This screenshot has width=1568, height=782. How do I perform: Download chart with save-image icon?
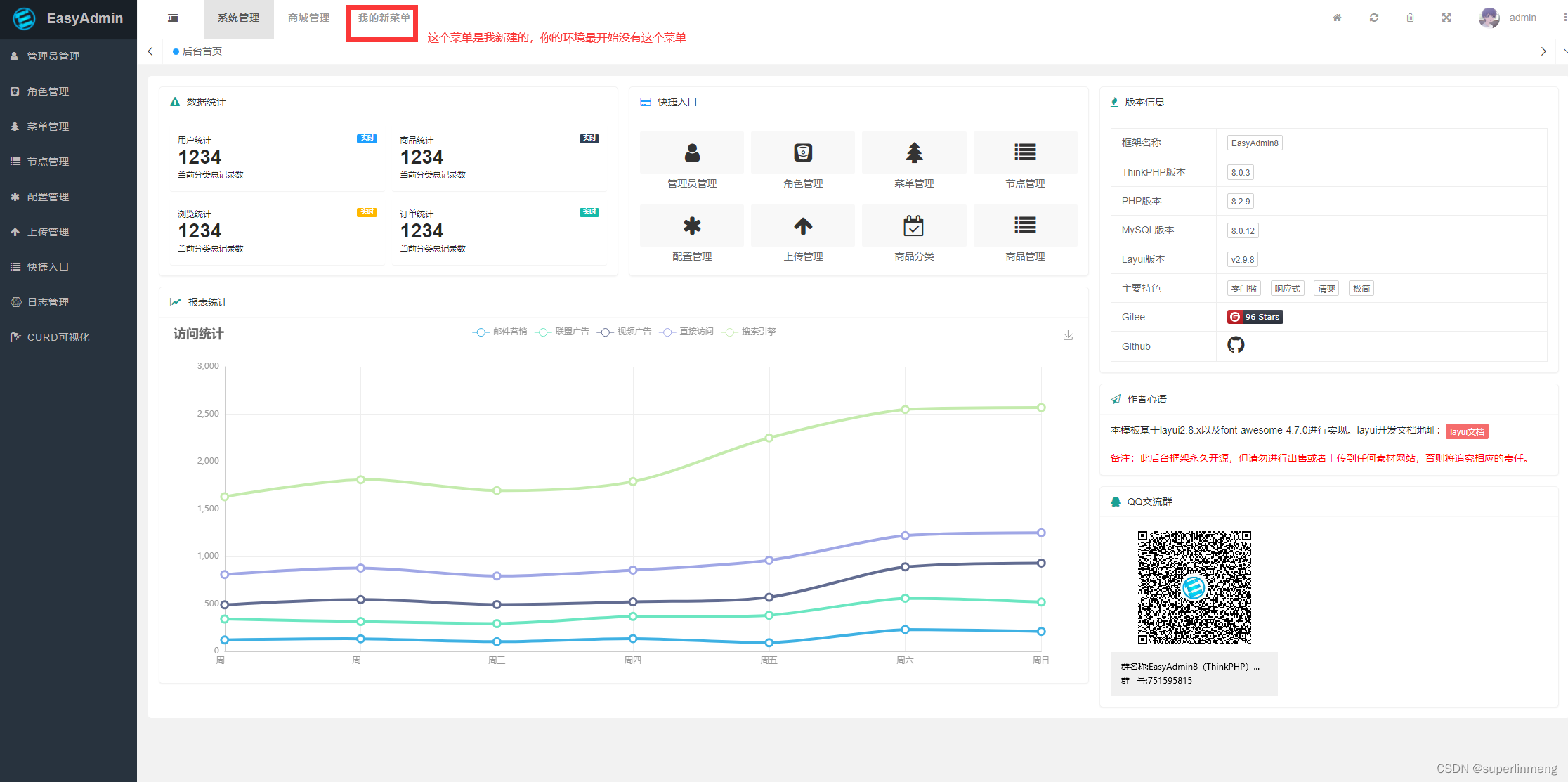(1067, 335)
